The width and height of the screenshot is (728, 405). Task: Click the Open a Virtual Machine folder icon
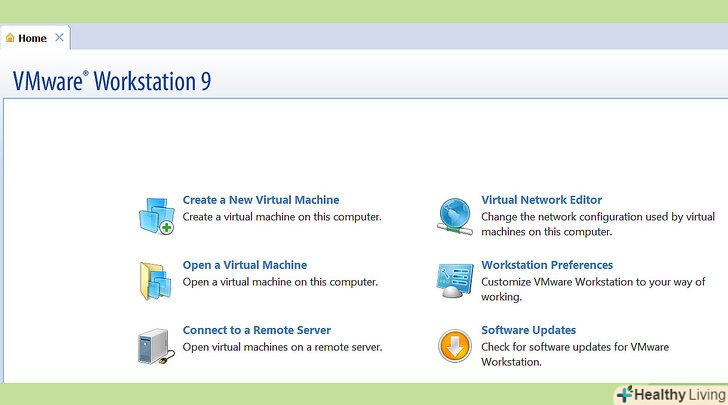tap(156, 281)
